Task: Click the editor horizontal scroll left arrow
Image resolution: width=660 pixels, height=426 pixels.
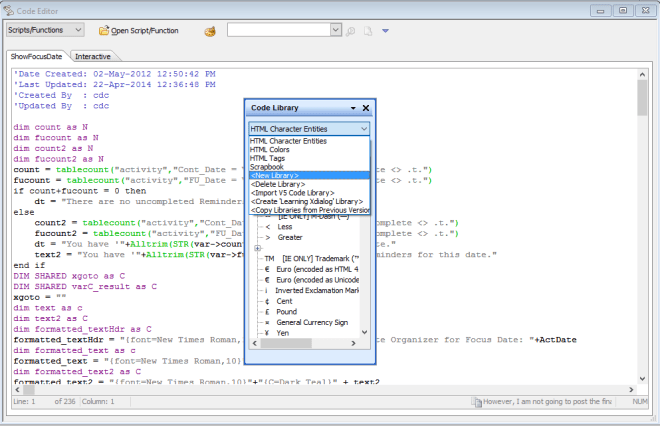Action: coord(17,390)
